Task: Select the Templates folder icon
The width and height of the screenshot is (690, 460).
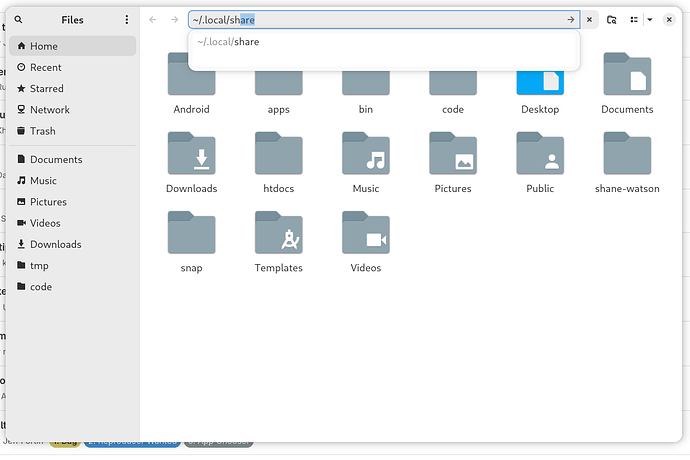Action: tap(279, 232)
